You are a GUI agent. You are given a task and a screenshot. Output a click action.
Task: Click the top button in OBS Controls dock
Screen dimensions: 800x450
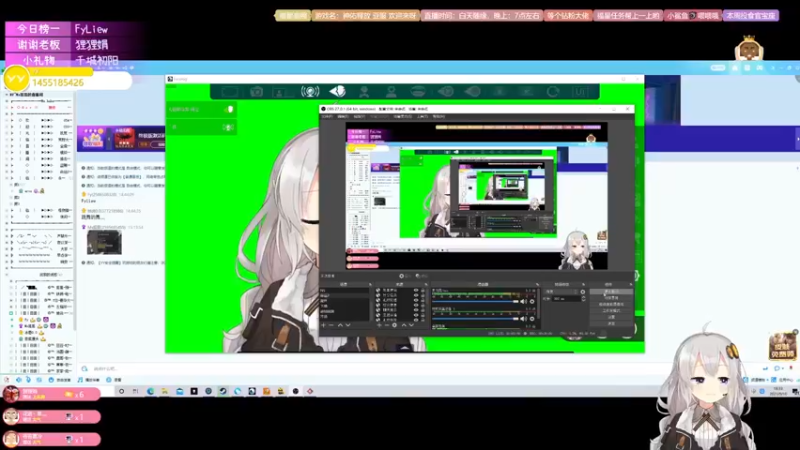pyautogui.click(x=611, y=291)
